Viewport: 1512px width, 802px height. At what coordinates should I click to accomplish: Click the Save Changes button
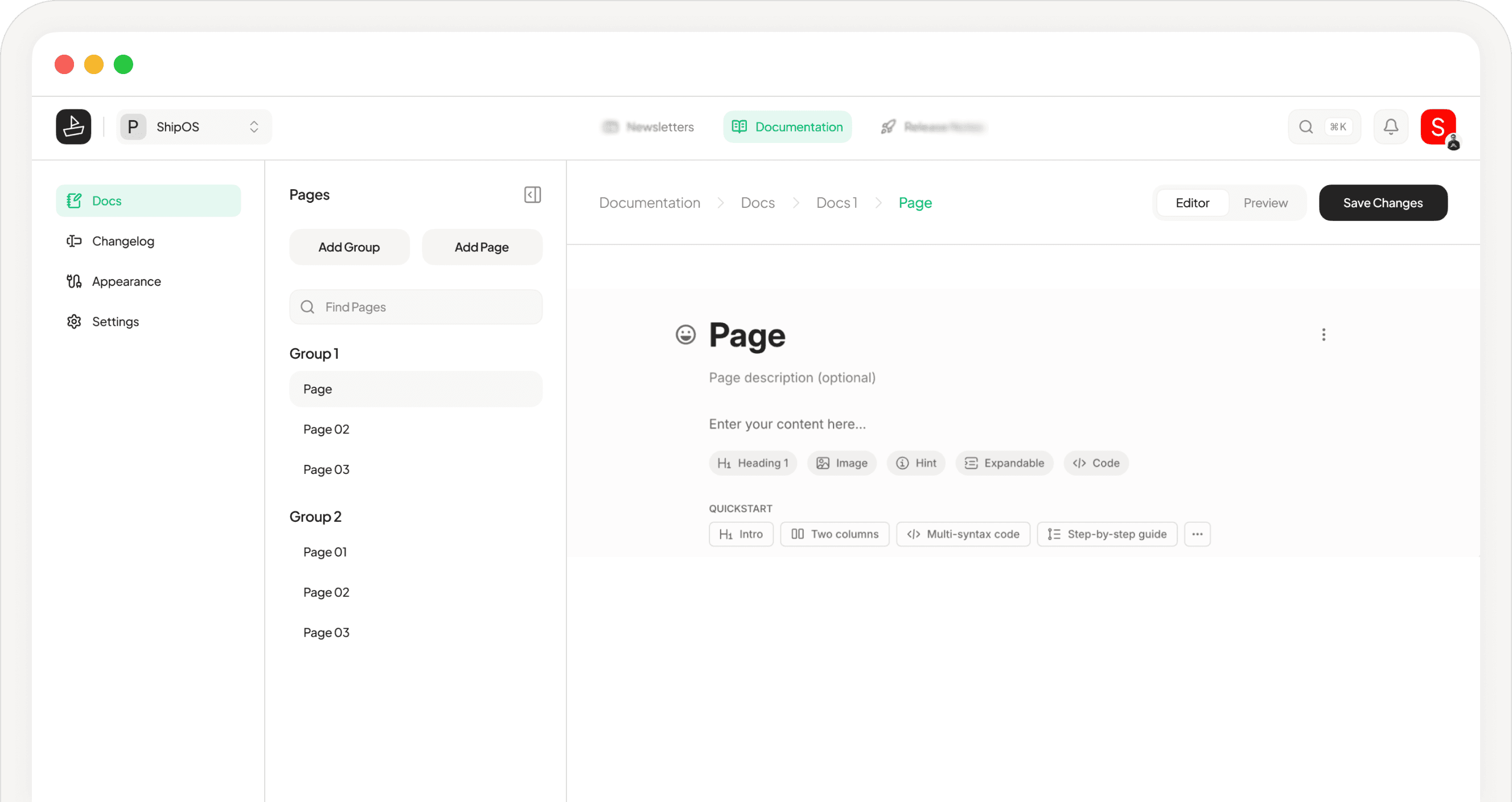pos(1383,203)
